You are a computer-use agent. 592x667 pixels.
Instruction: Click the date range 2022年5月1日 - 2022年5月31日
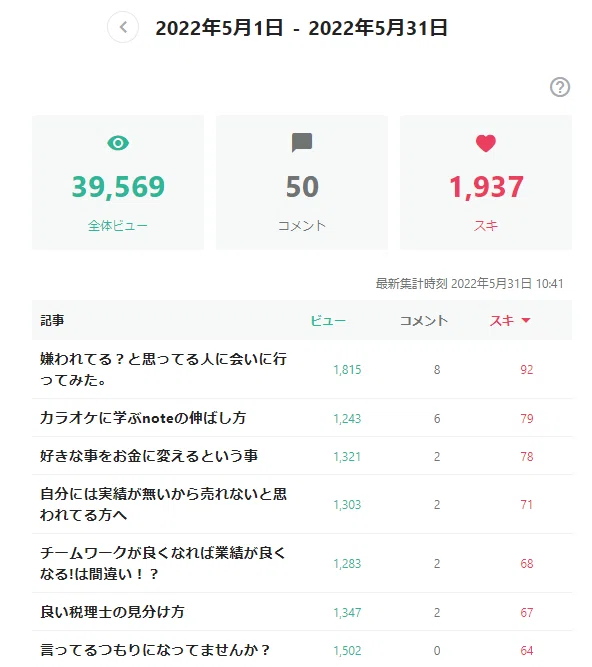(302, 28)
